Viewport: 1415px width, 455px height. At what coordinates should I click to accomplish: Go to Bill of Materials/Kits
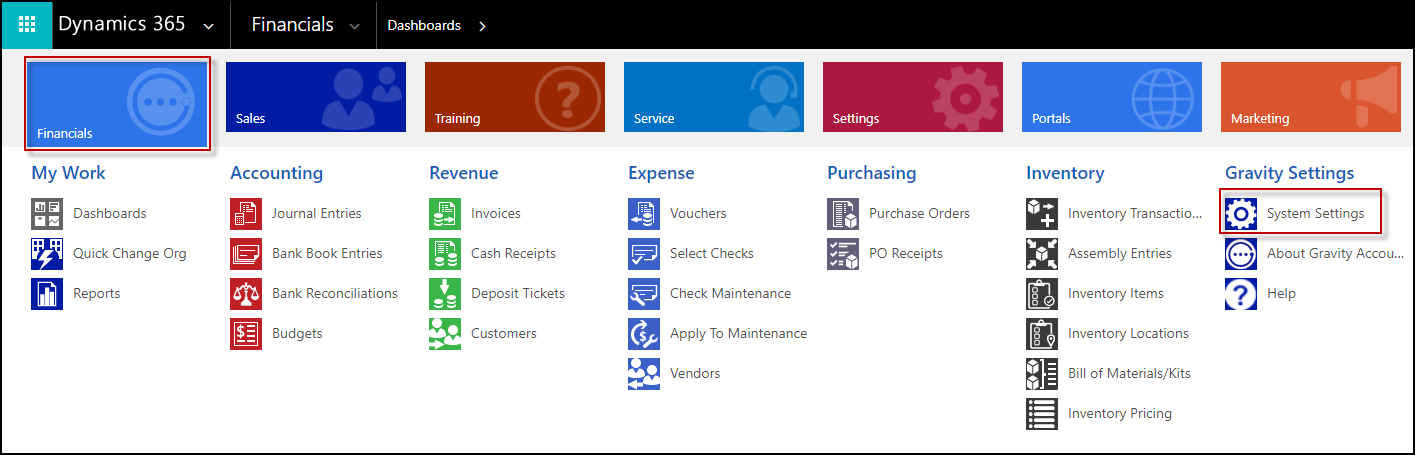click(x=1129, y=373)
